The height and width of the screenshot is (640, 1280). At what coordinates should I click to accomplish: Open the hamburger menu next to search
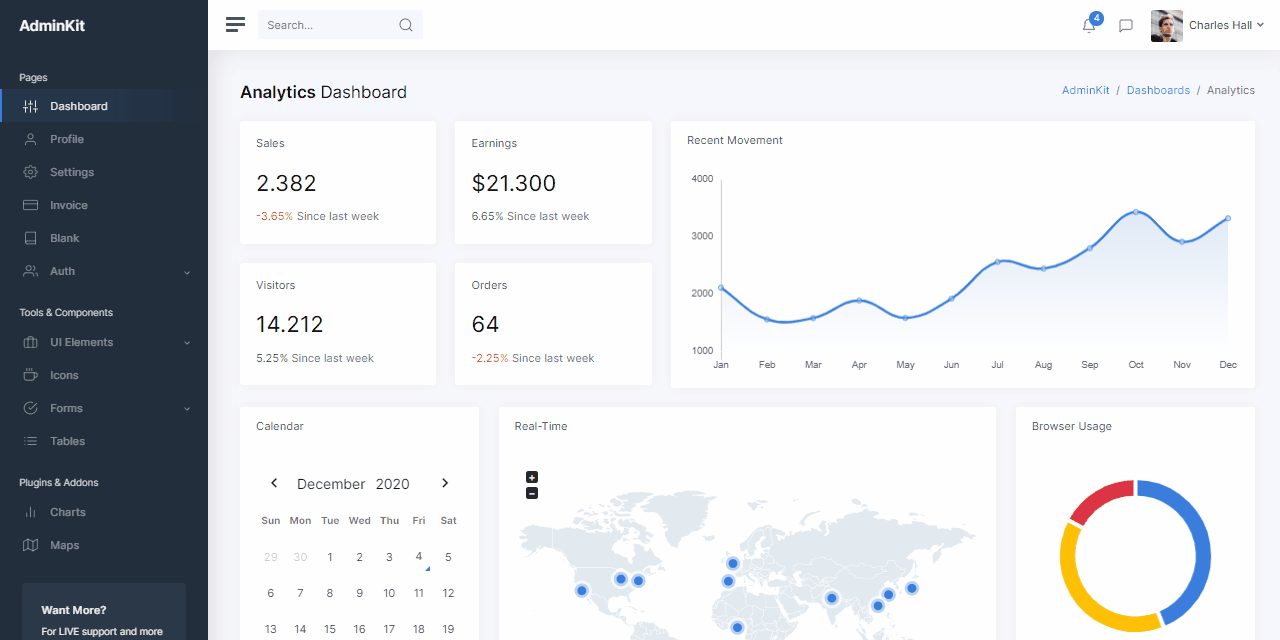coord(235,24)
